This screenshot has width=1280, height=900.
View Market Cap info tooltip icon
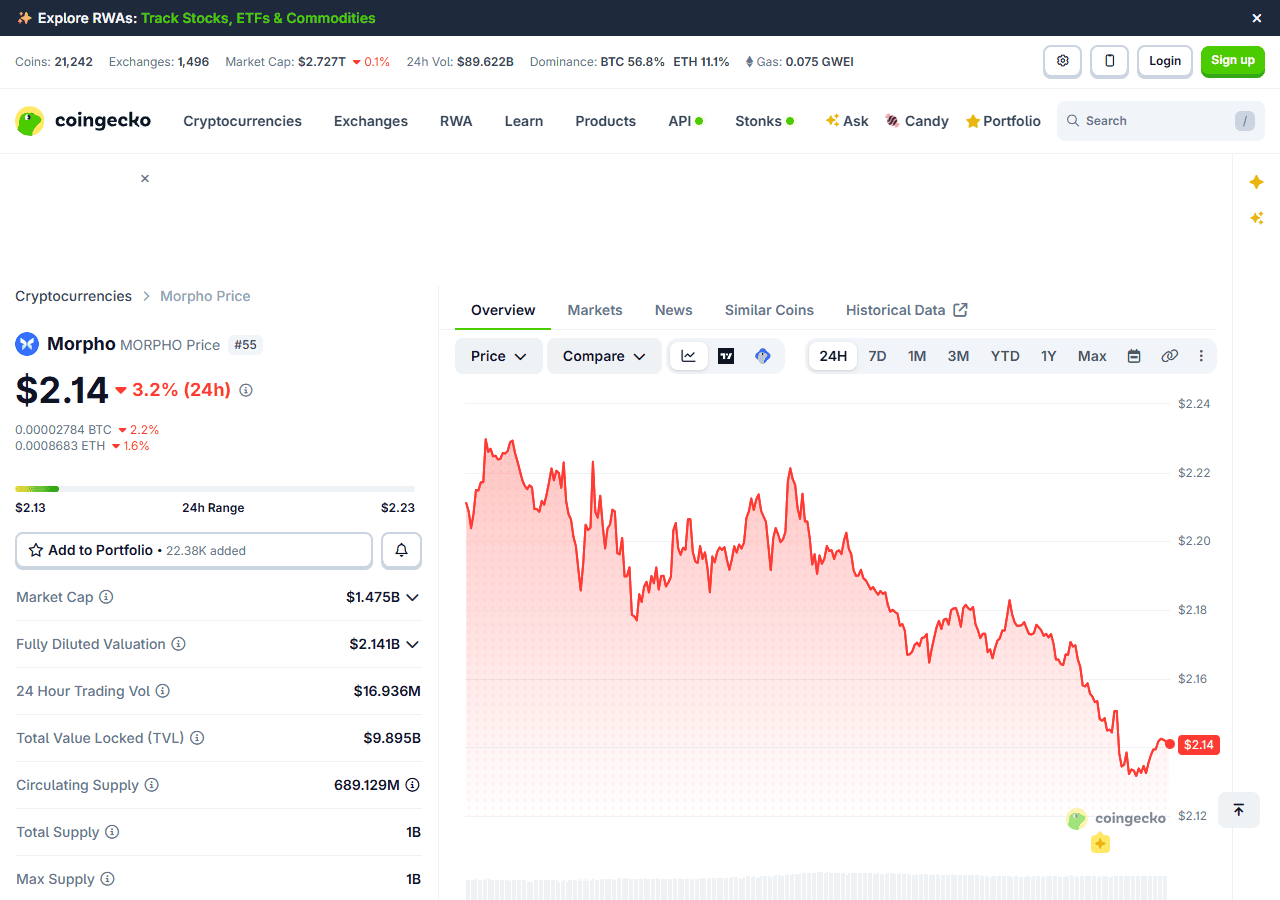[106, 597]
